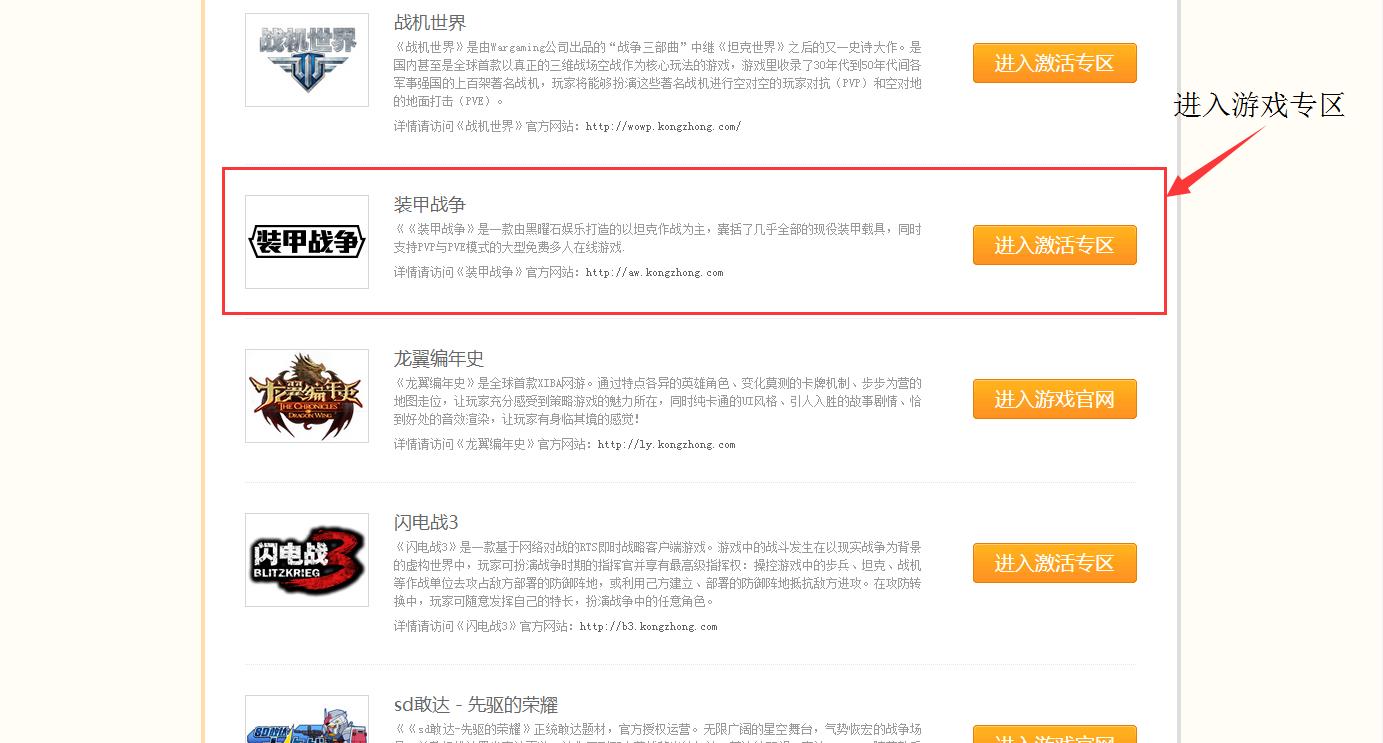Open the 战机世界 title heading
Screen dimensions: 1383x743
(x=430, y=22)
